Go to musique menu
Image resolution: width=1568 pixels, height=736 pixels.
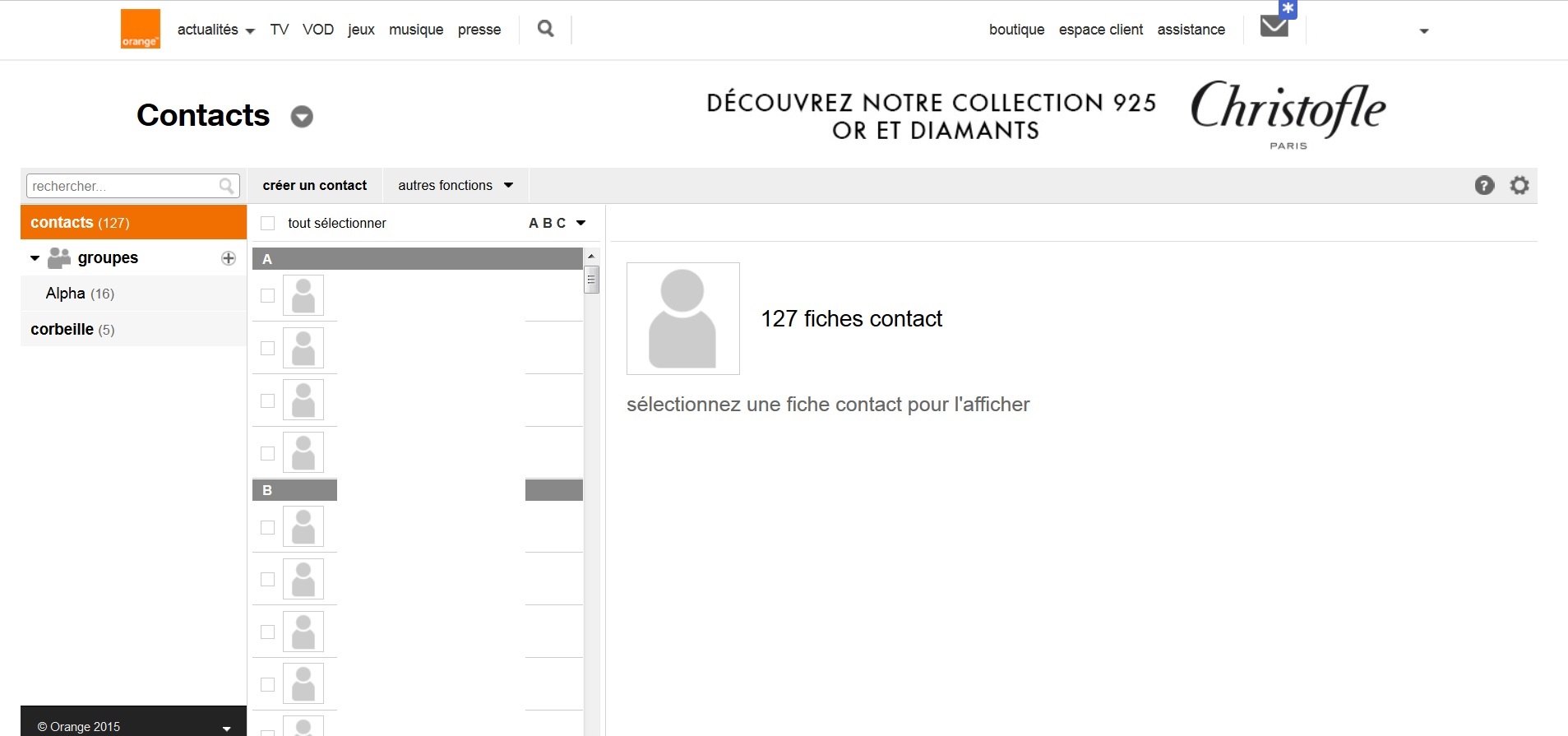pos(416,30)
